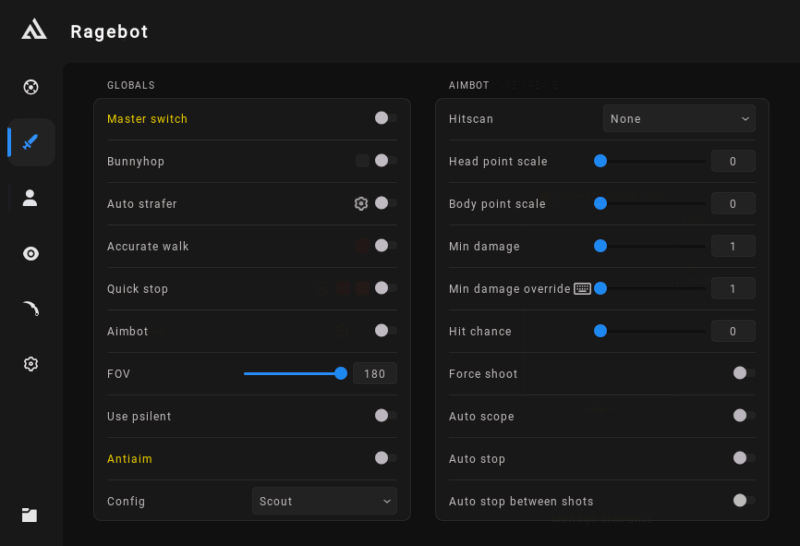Viewport: 800px width, 546px height.
Task: Open the eye visuals sidebar tab
Action: [31, 254]
